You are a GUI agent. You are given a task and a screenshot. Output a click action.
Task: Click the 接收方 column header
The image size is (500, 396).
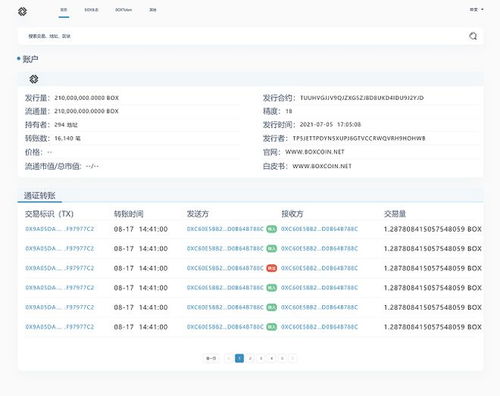click(x=292, y=214)
